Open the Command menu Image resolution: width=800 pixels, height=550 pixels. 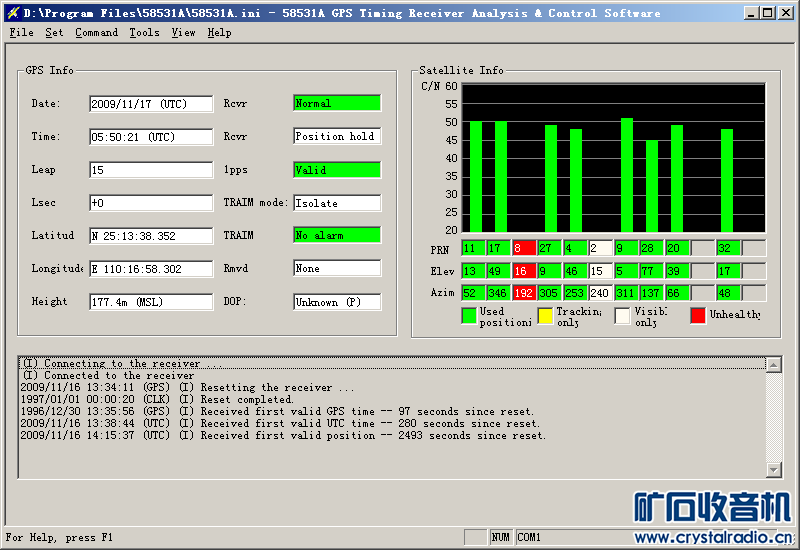coord(96,33)
